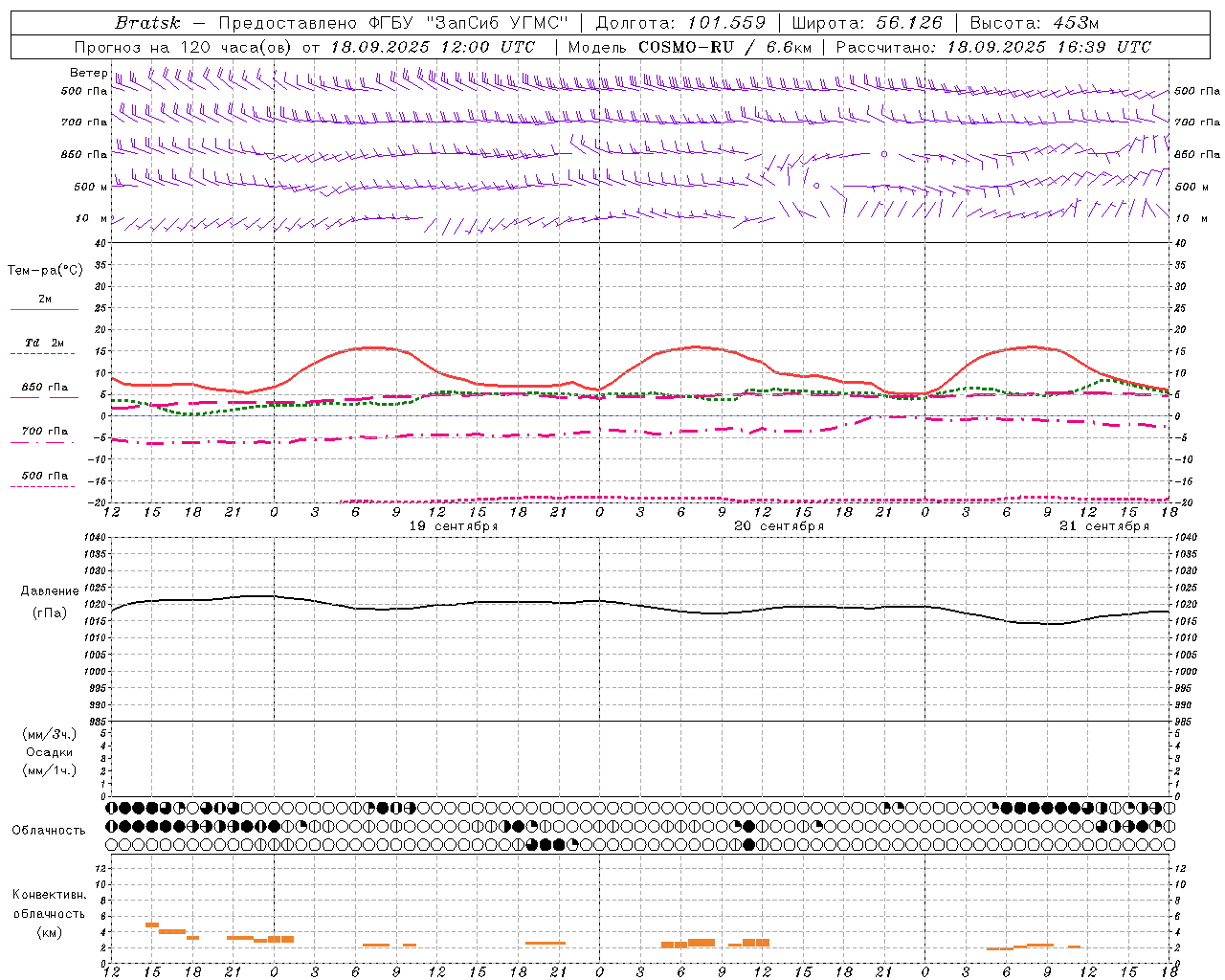The width and height of the screenshot is (1225, 980).
Task: Click the '(км)' unit under convective cloudiness
Action: point(50,932)
